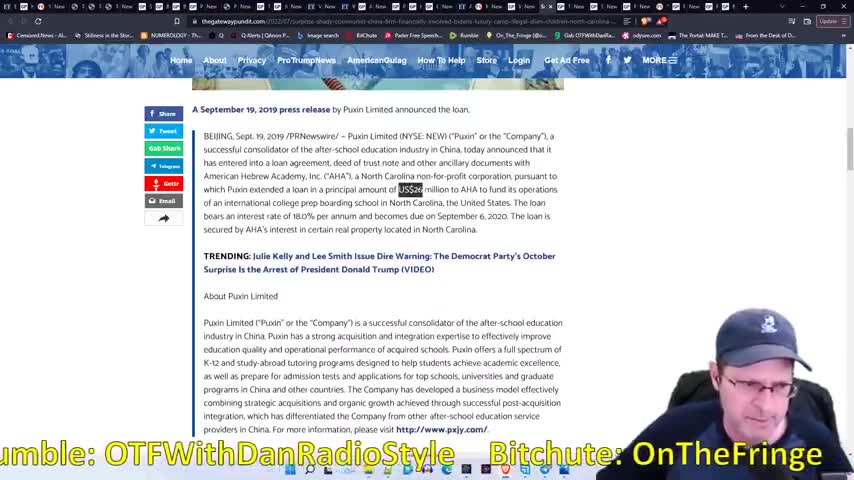Tweet the article with the Tweet button

pyautogui.click(x=163, y=131)
